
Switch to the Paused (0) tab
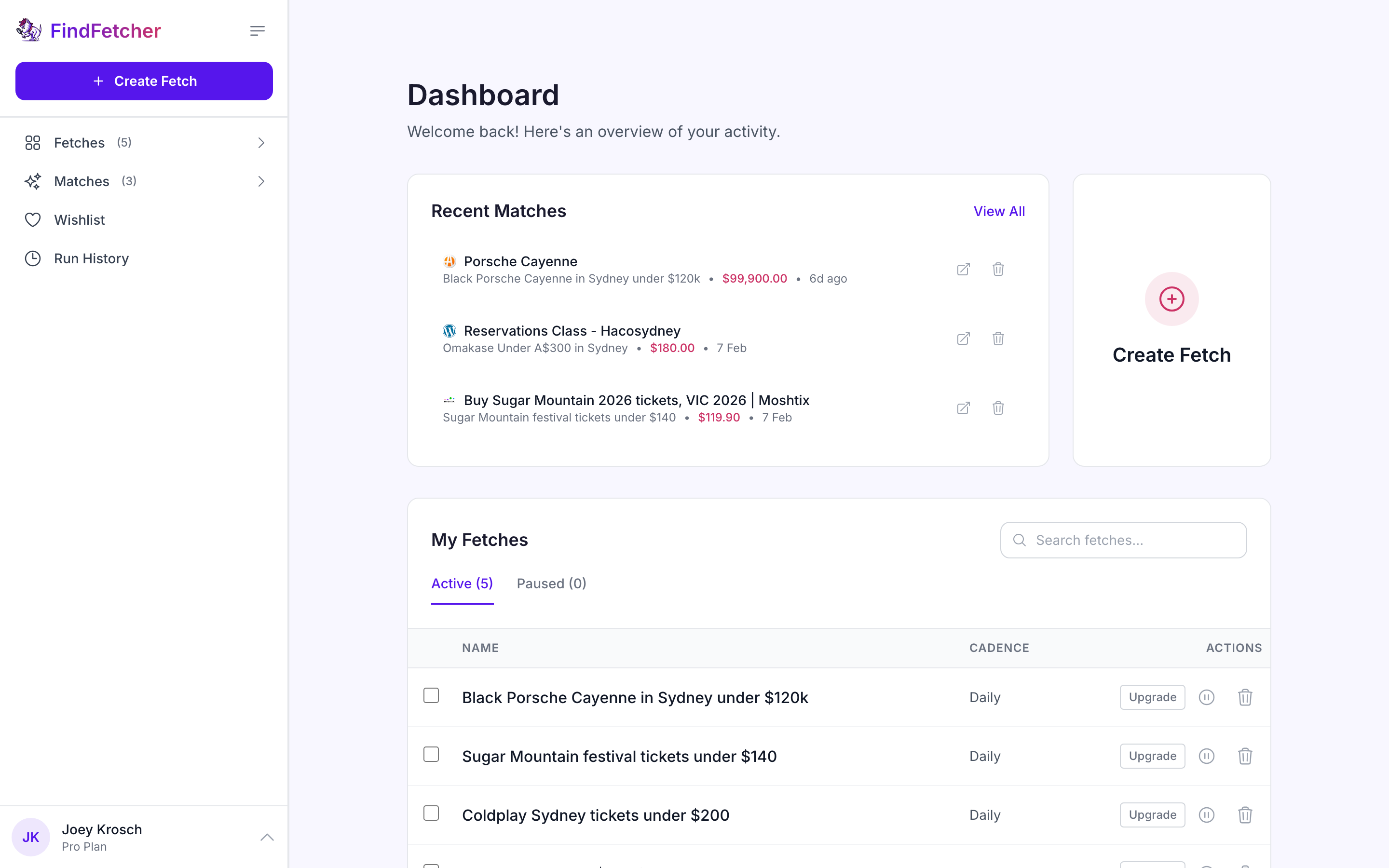[551, 584]
